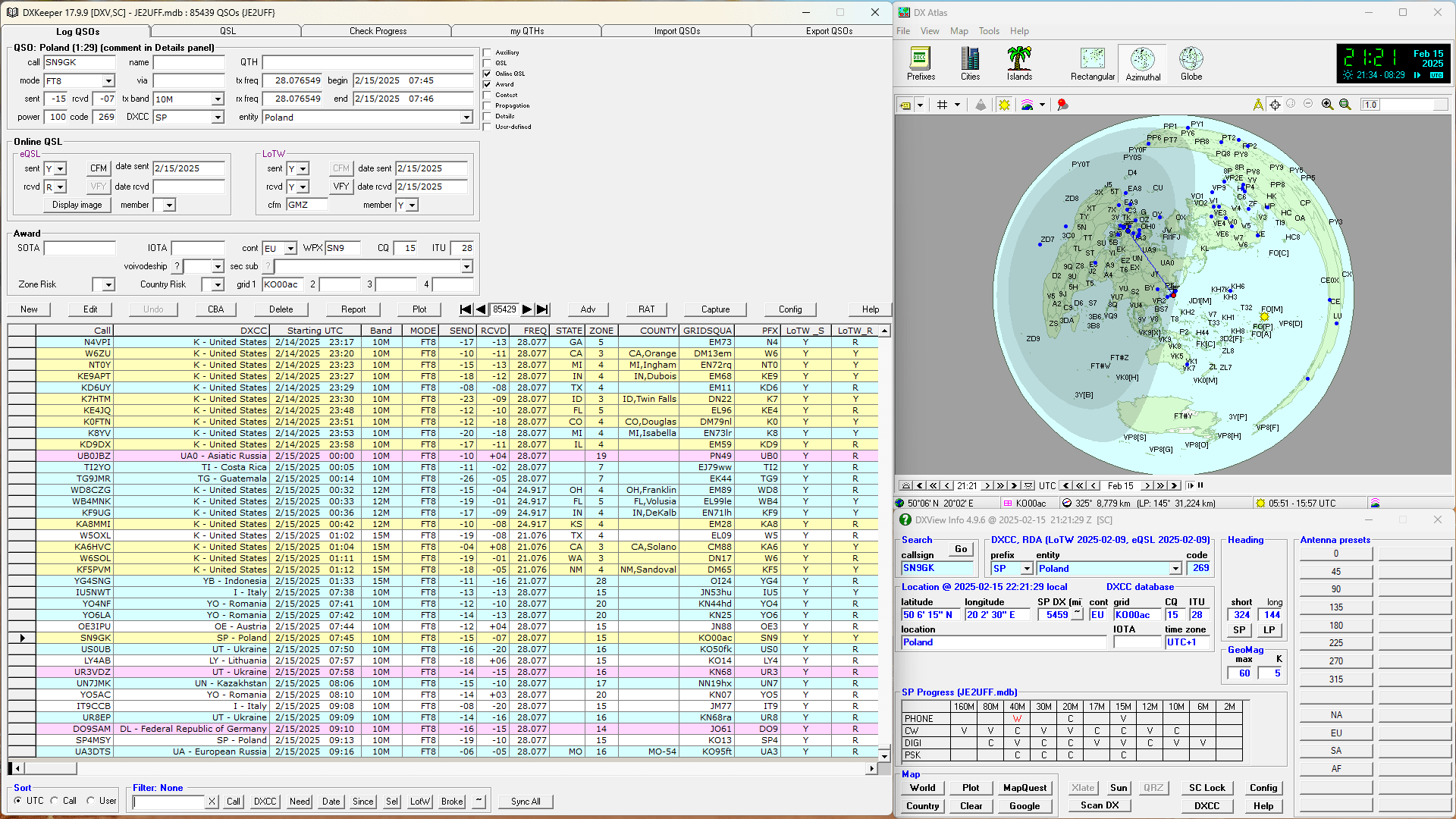
Task: Show Islands layer in DX Atlas
Action: [x=1019, y=64]
